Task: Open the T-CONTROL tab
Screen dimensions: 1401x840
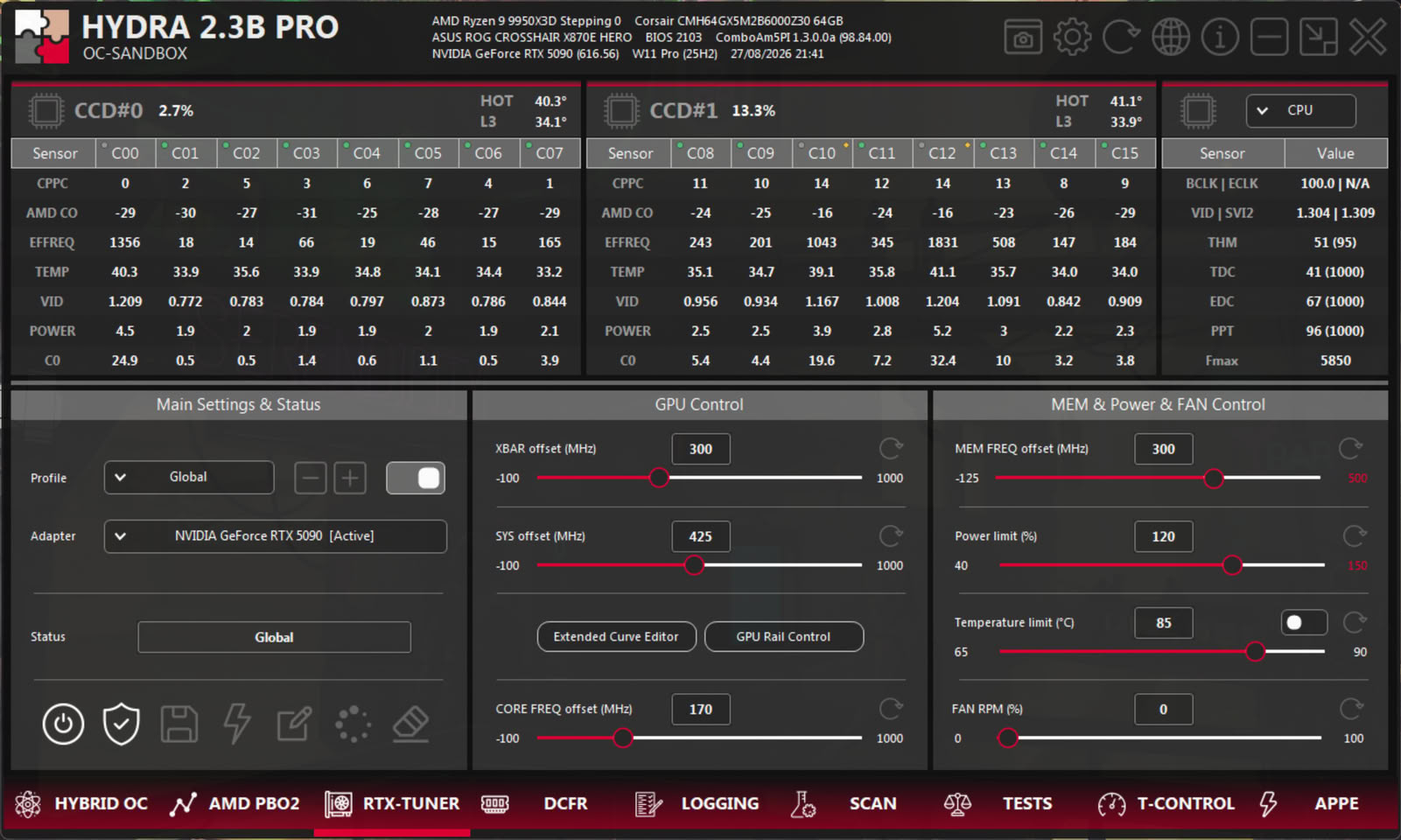Action: click(1166, 804)
